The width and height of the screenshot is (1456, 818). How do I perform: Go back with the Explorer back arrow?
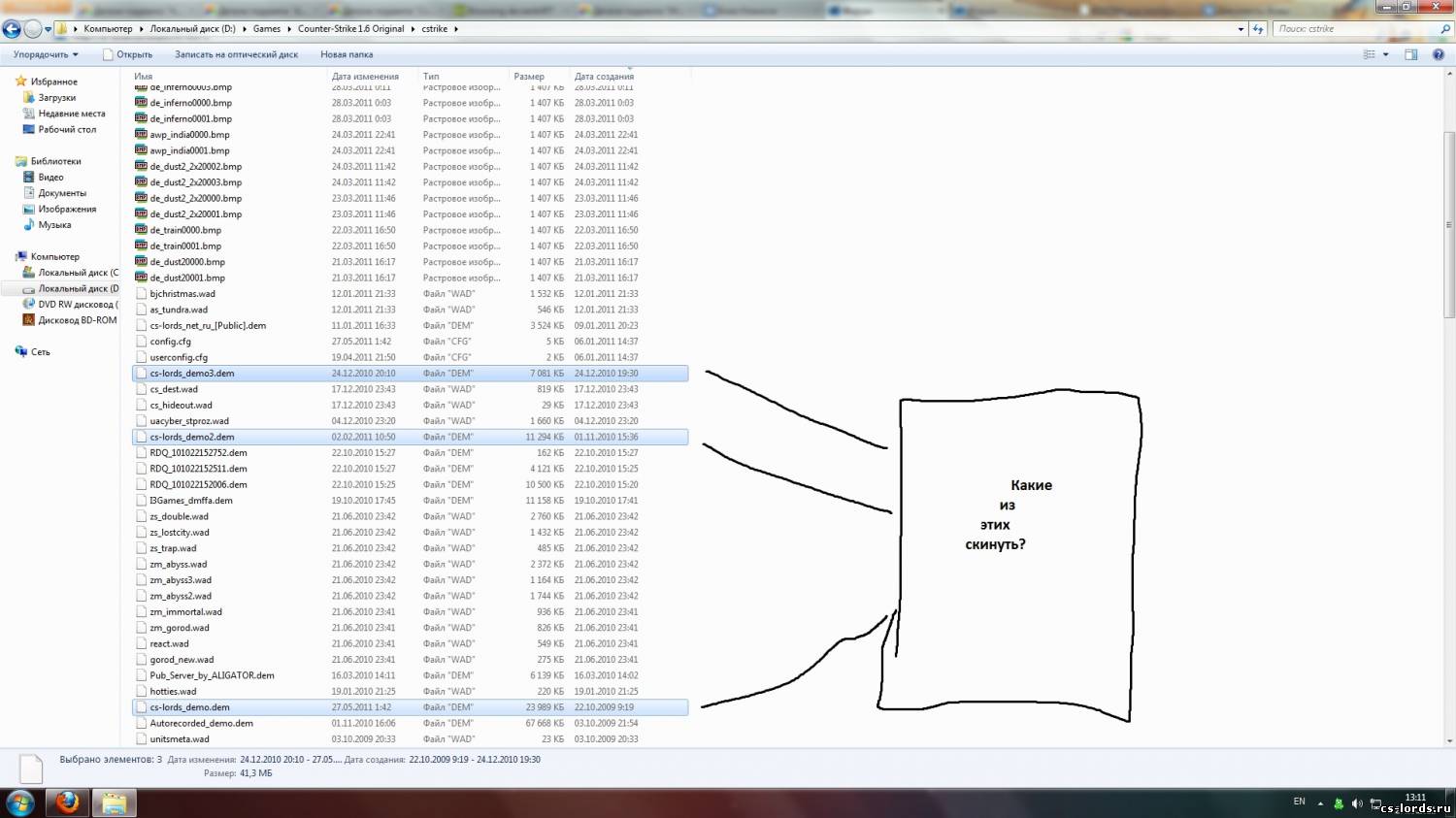coord(12,29)
